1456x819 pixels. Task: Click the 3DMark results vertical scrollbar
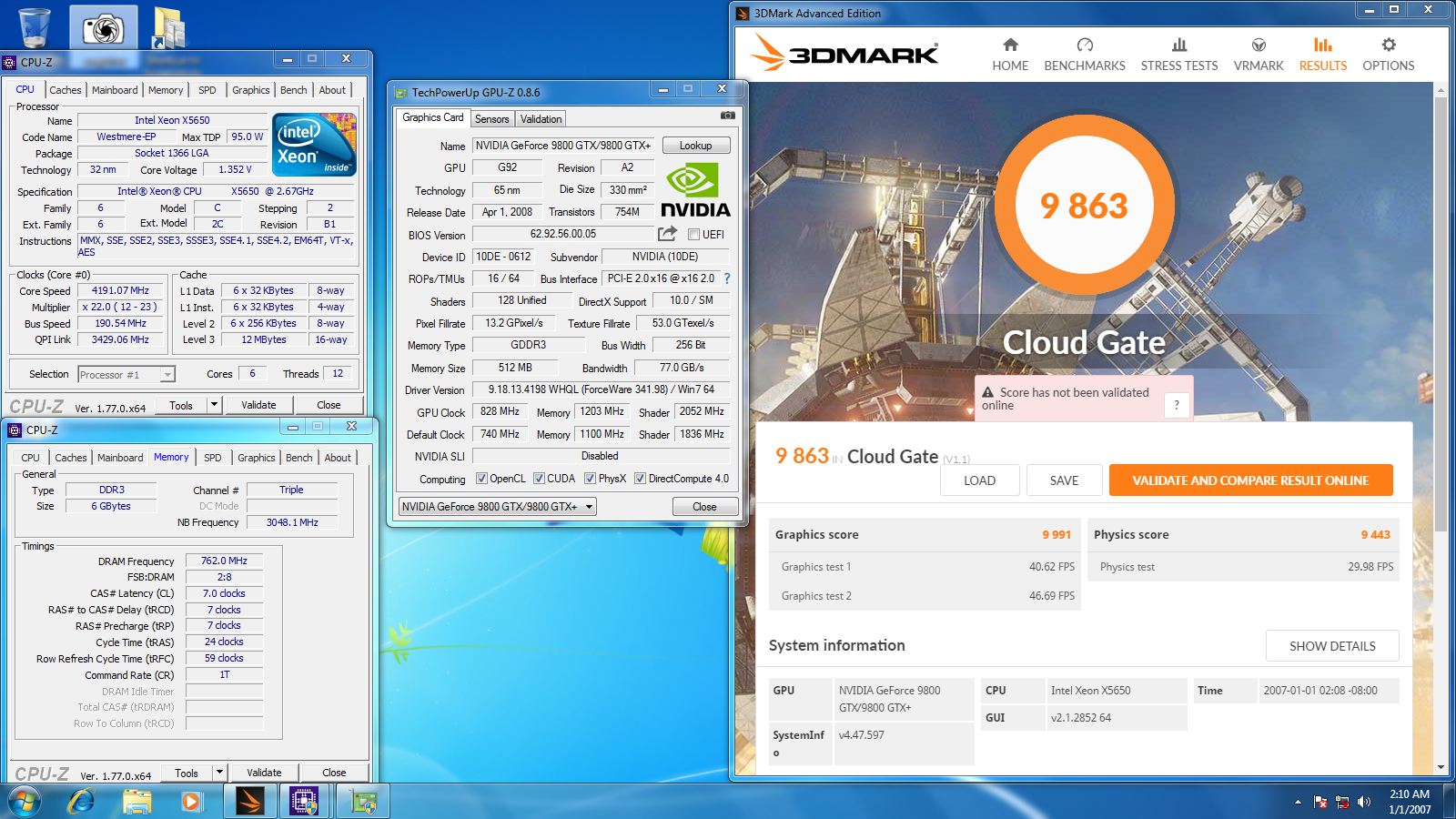[1441, 314]
